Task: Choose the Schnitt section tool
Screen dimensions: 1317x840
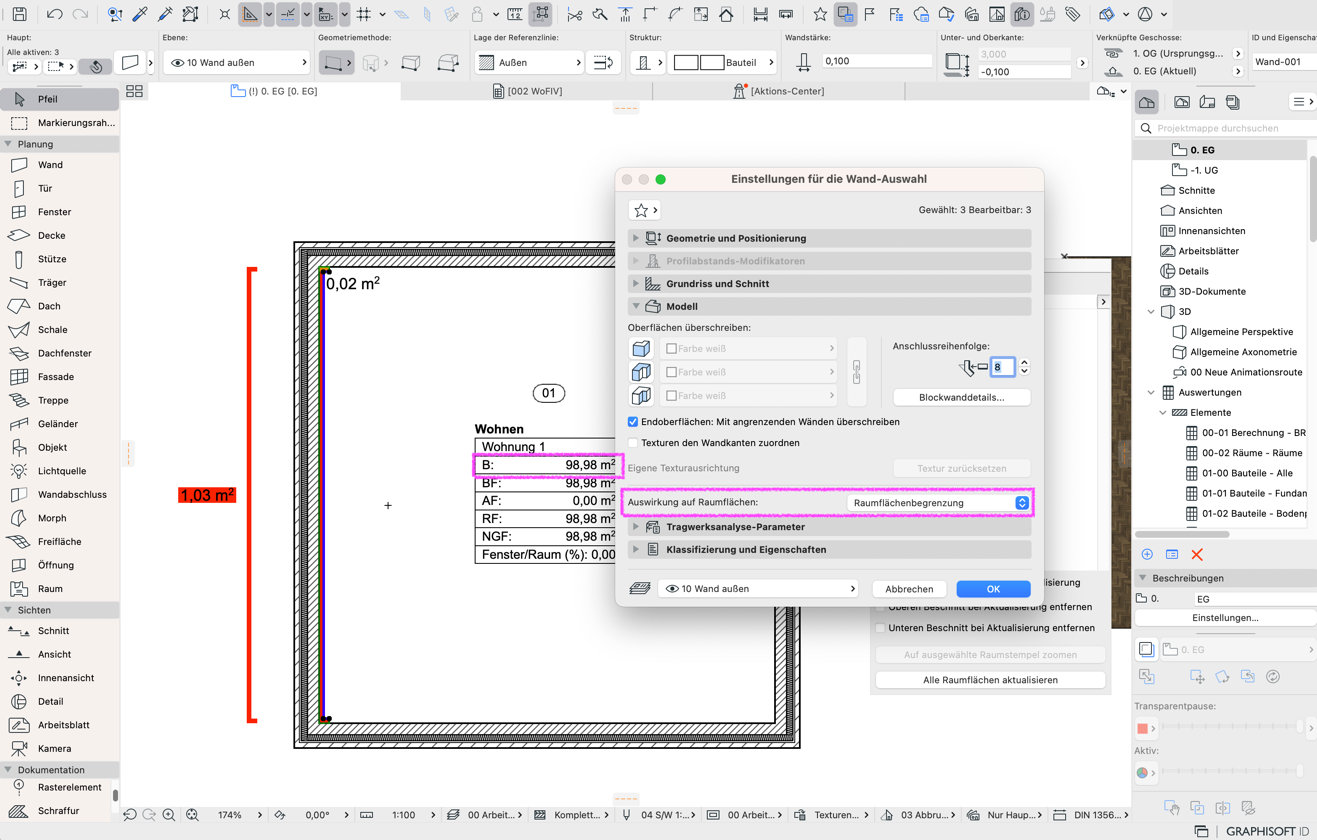Action: point(59,631)
